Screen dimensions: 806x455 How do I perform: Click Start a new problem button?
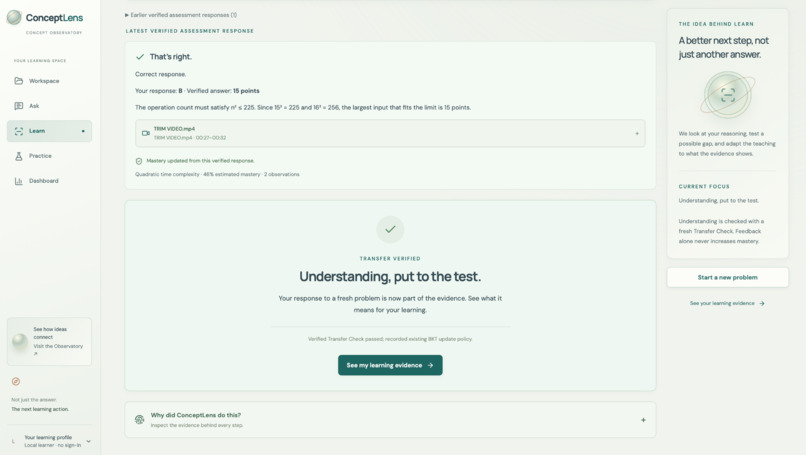(x=727, y=277)
